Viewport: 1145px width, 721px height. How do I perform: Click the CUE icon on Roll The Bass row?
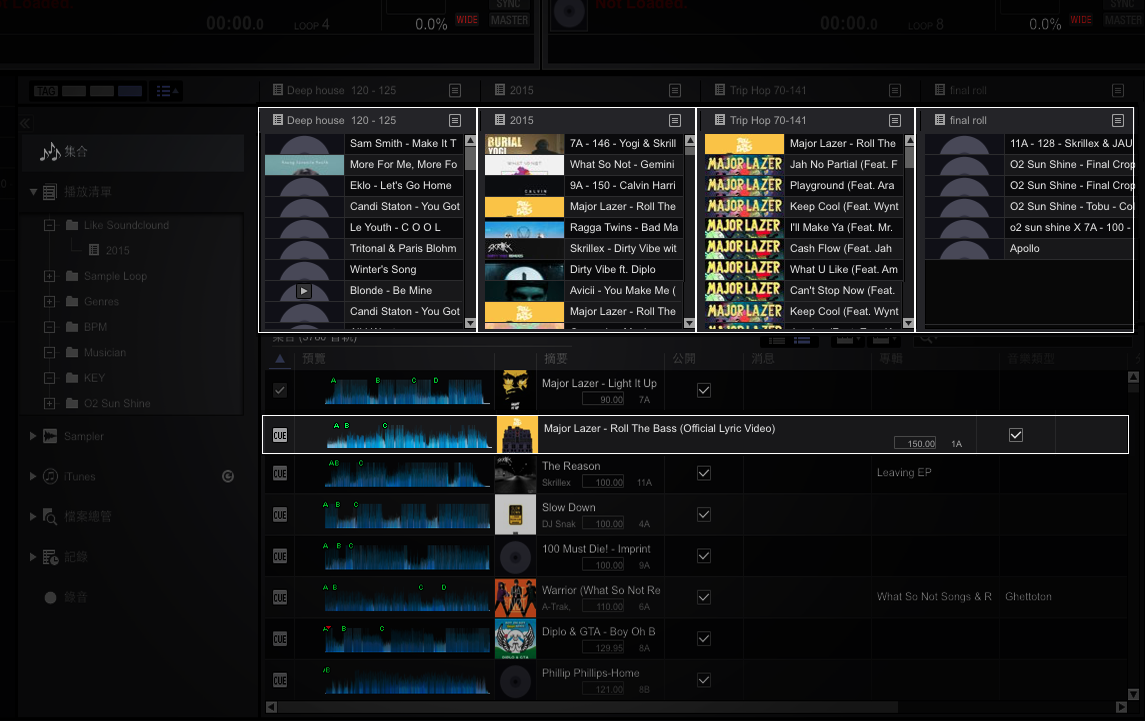pyautogui.click(x=280, y=435)
